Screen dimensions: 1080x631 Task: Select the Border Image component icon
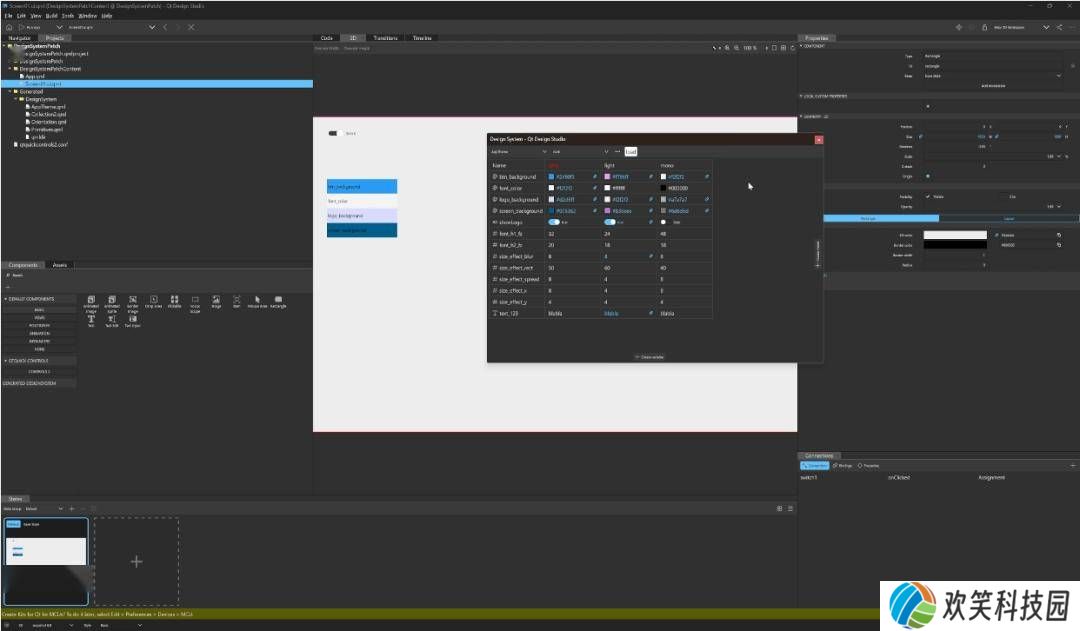(x=133, y=300)
